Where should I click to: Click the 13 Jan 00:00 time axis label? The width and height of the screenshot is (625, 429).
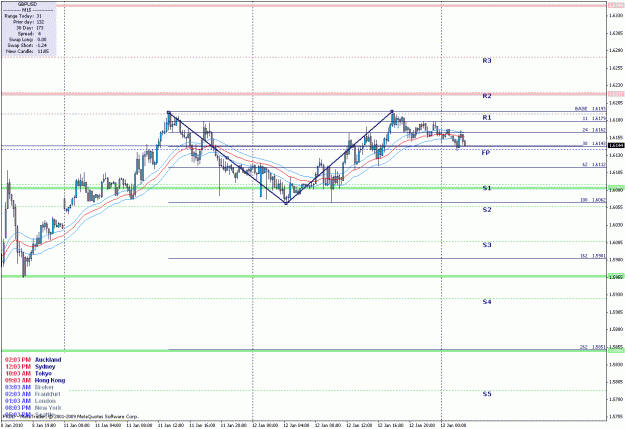(454, 425)
